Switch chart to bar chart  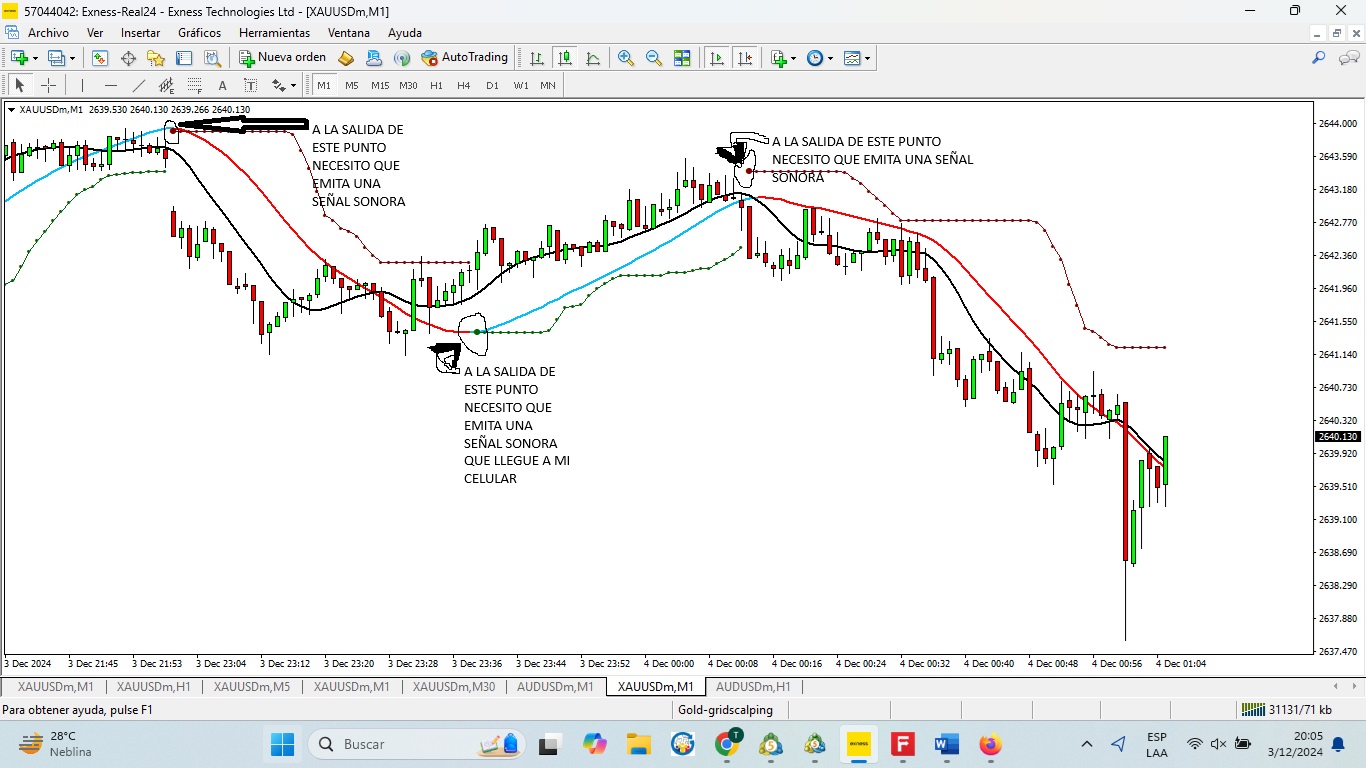pos(537,58)
